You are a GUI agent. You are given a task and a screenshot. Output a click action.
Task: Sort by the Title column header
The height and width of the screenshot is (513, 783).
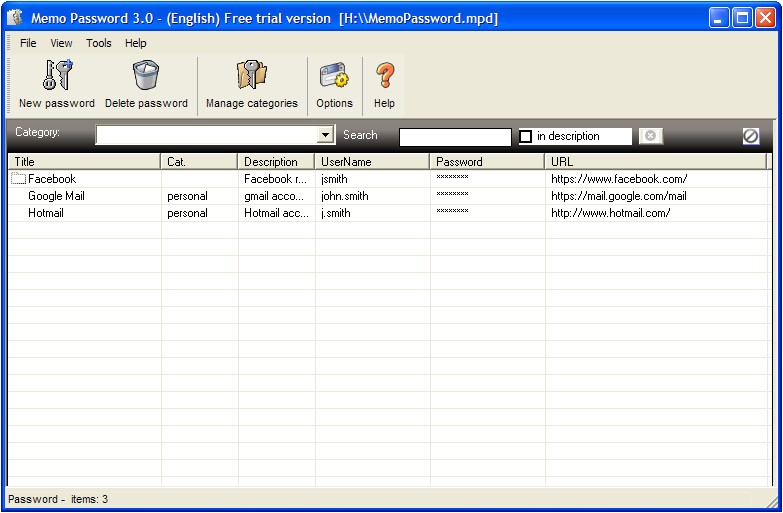point(84,162)
